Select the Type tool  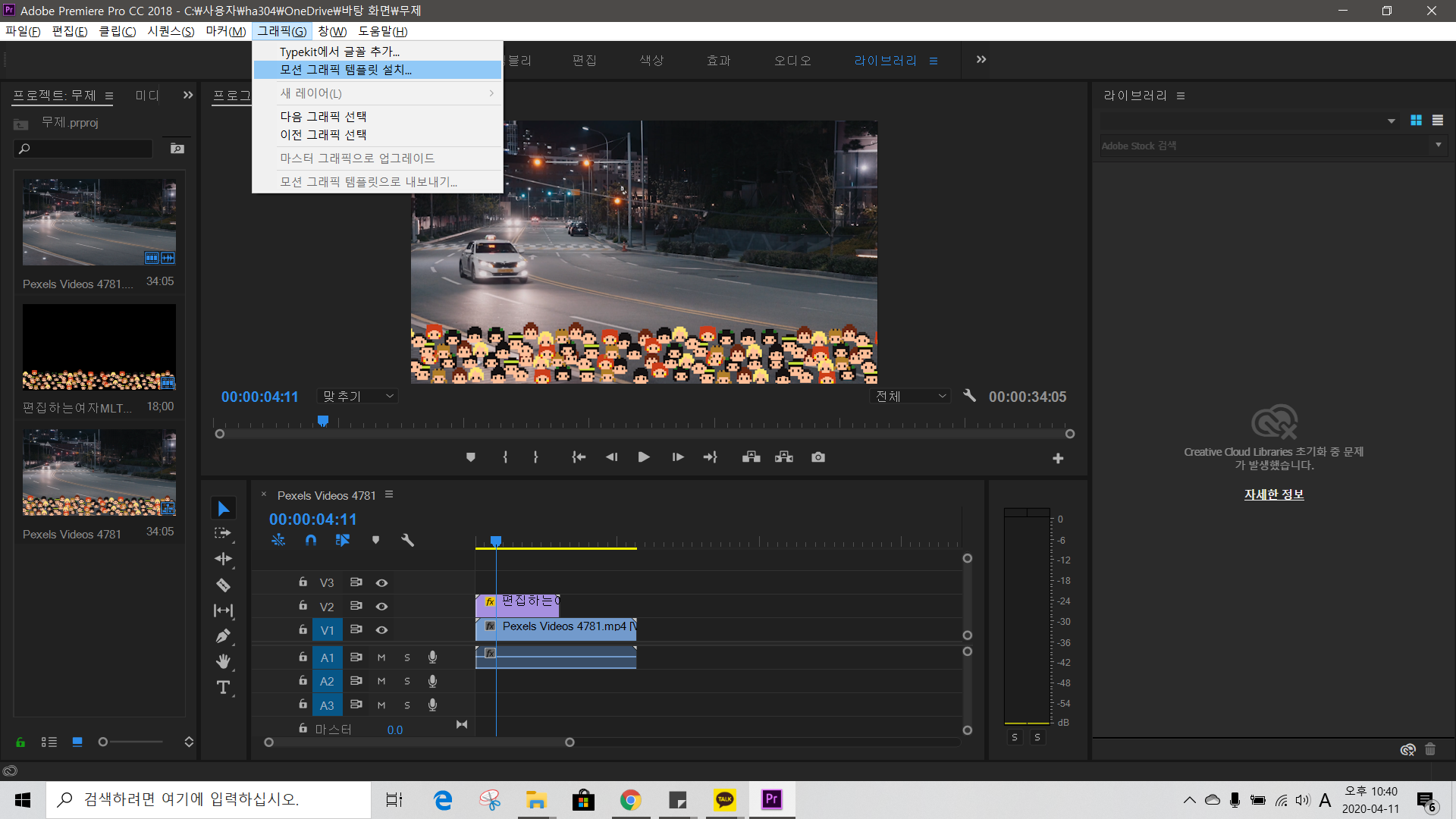223,688
